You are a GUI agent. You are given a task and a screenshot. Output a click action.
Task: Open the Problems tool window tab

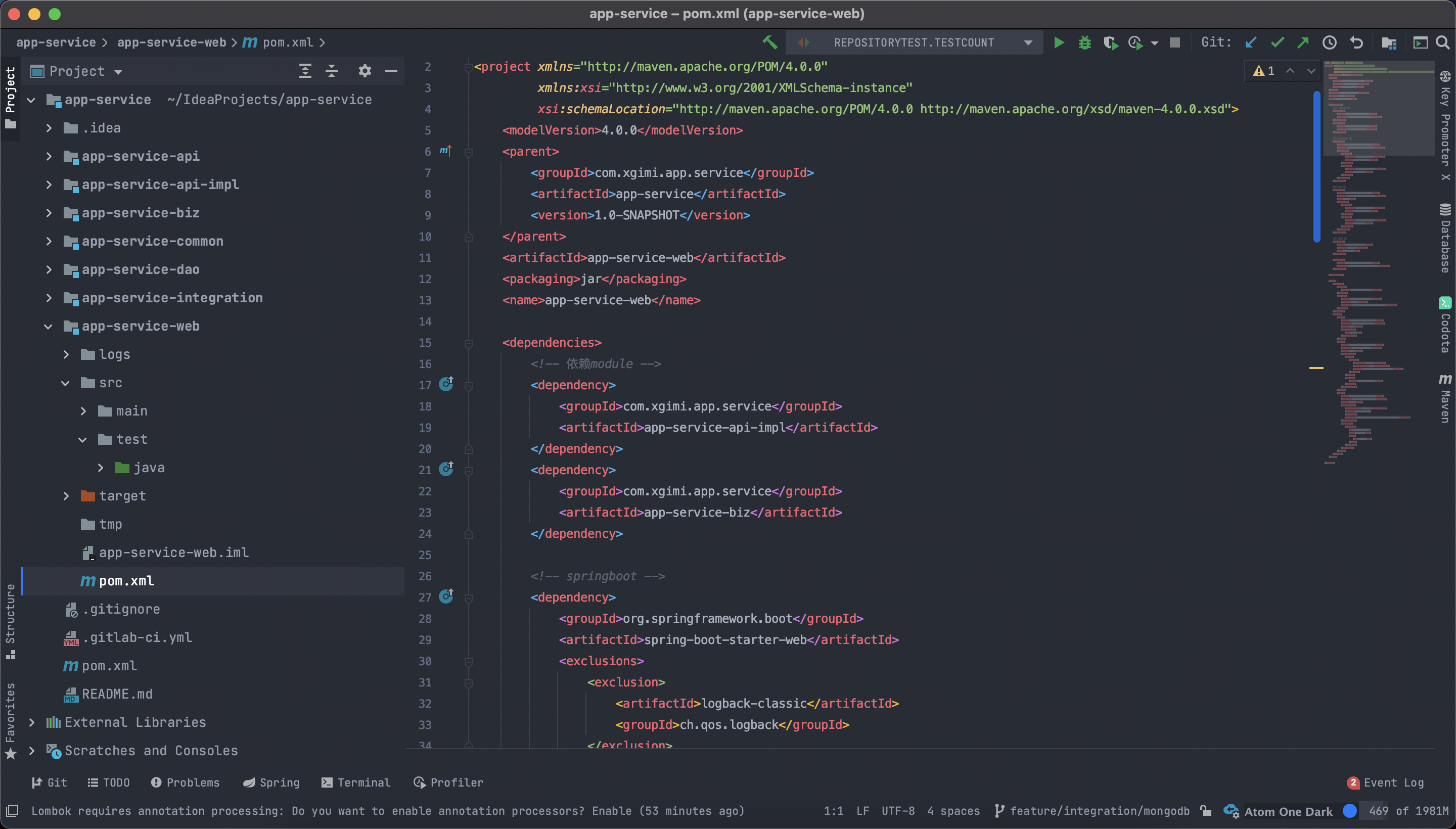pyautogui.click(x=185, y=782)
